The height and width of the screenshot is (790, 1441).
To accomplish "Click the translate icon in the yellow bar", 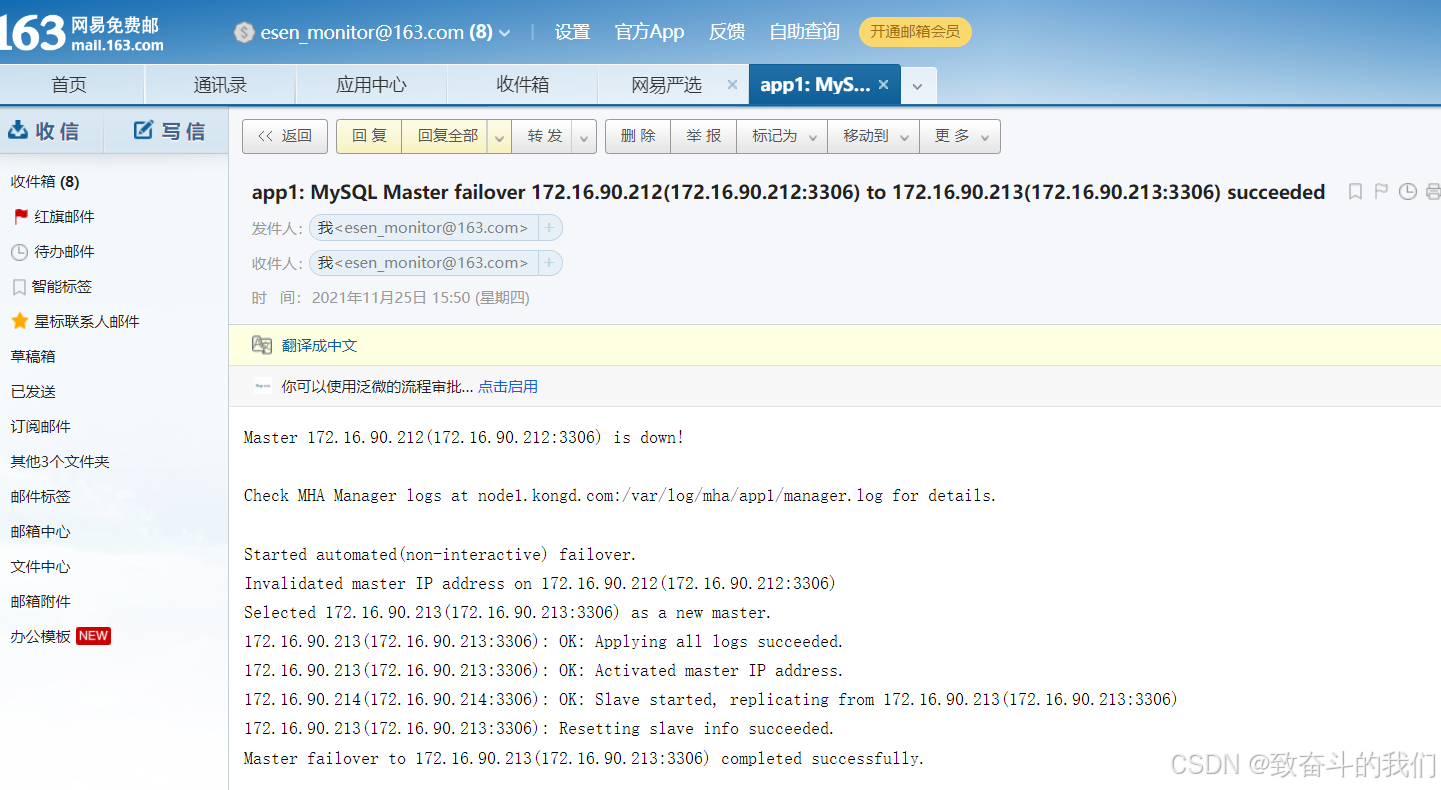I will tap(262, 345).
